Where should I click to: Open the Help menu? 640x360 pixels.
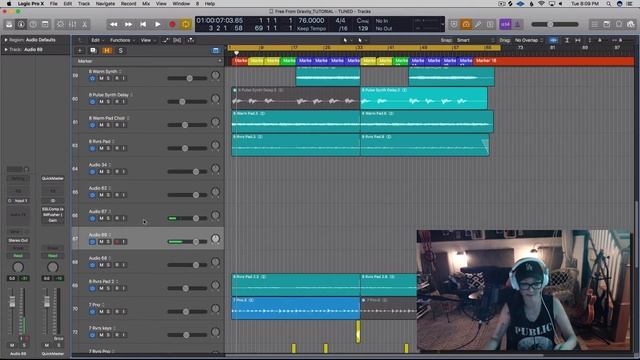210,4
